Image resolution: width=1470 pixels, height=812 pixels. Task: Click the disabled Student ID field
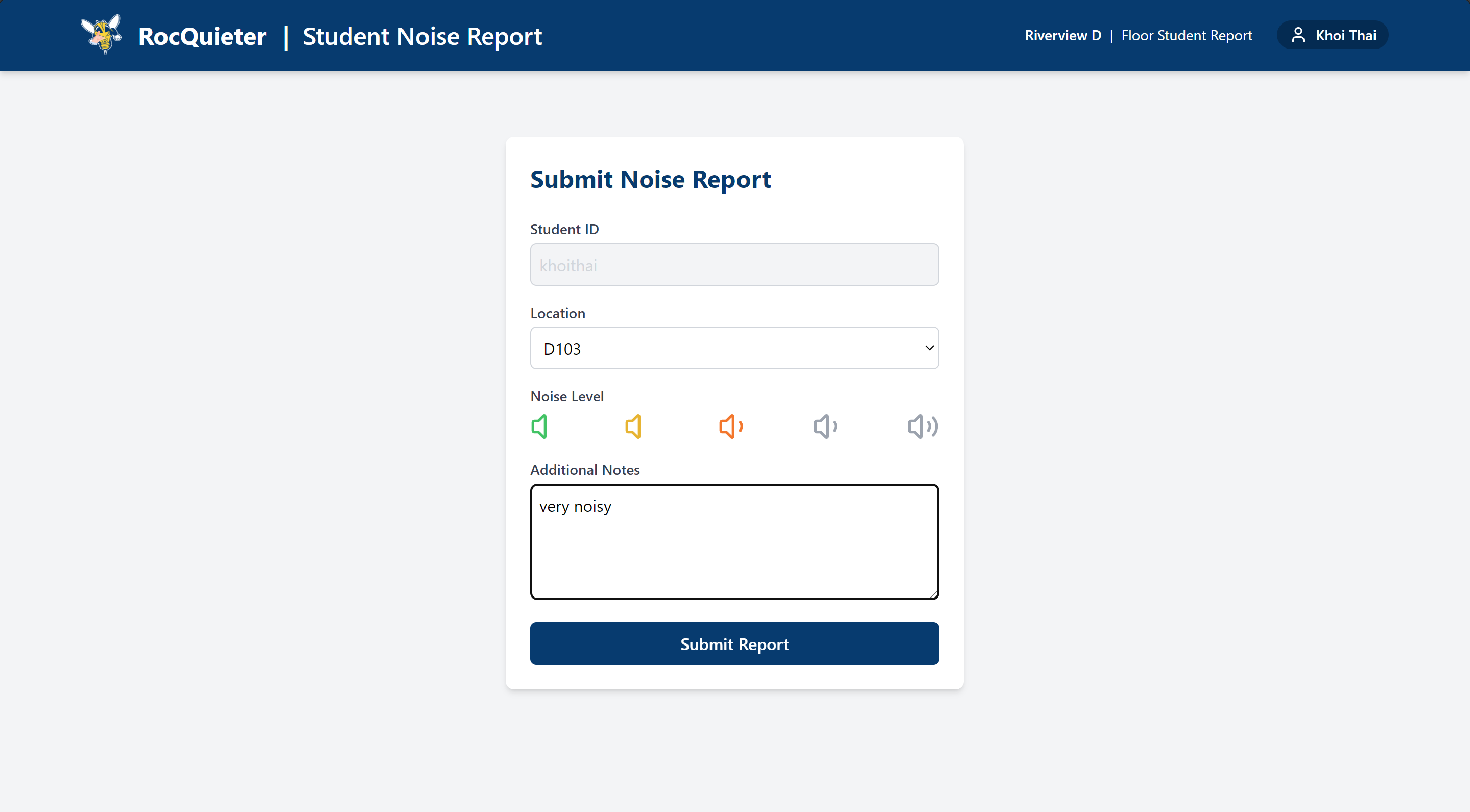pos(734,265)
